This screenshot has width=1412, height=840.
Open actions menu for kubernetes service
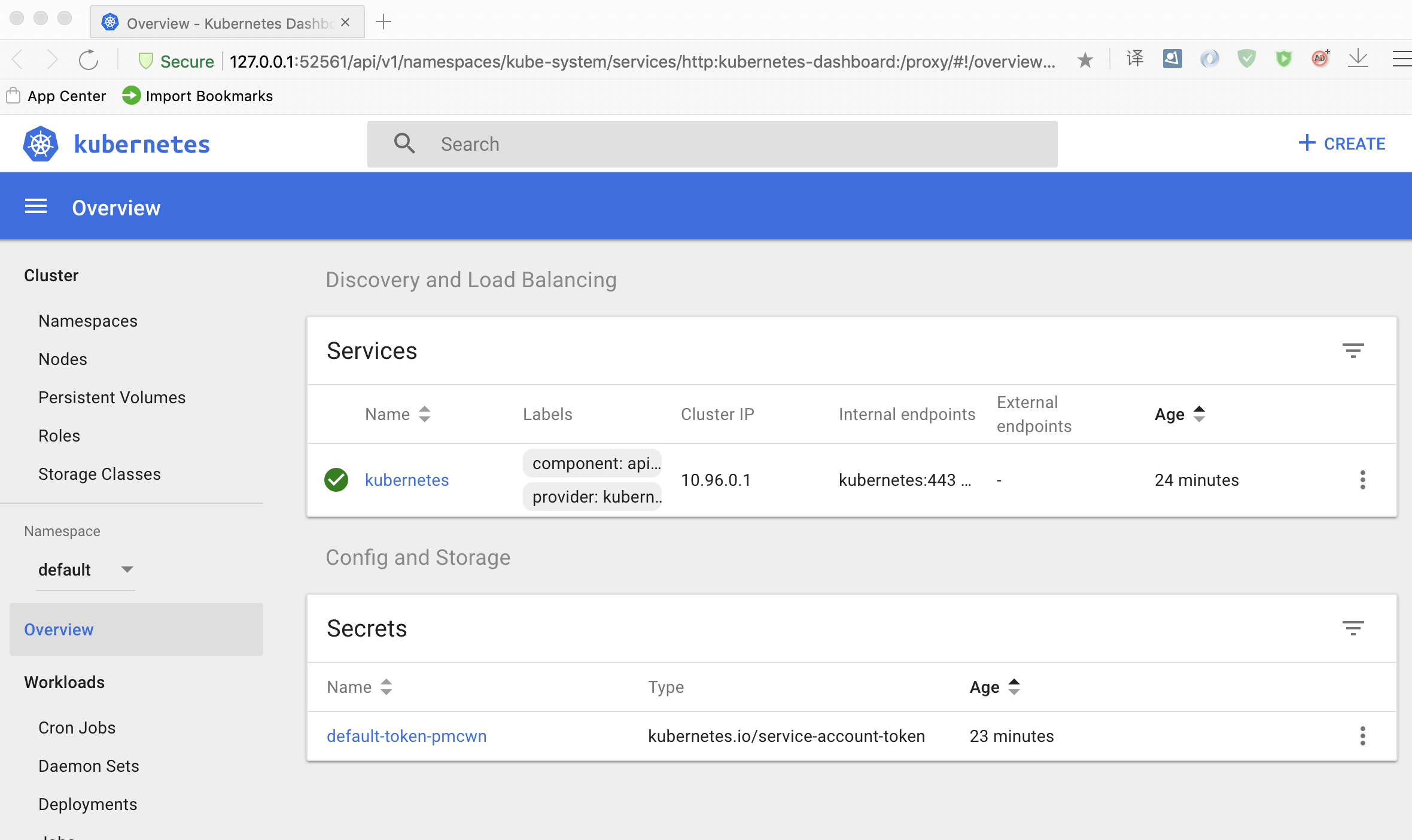point(1362,480)
